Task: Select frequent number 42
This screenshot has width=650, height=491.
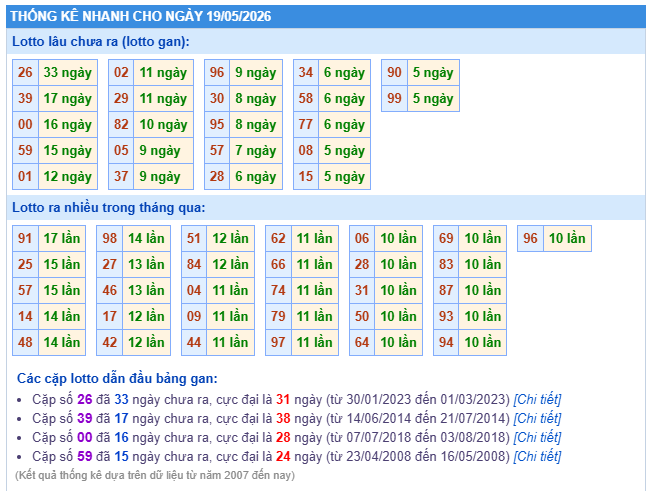Action: [110, 343]
